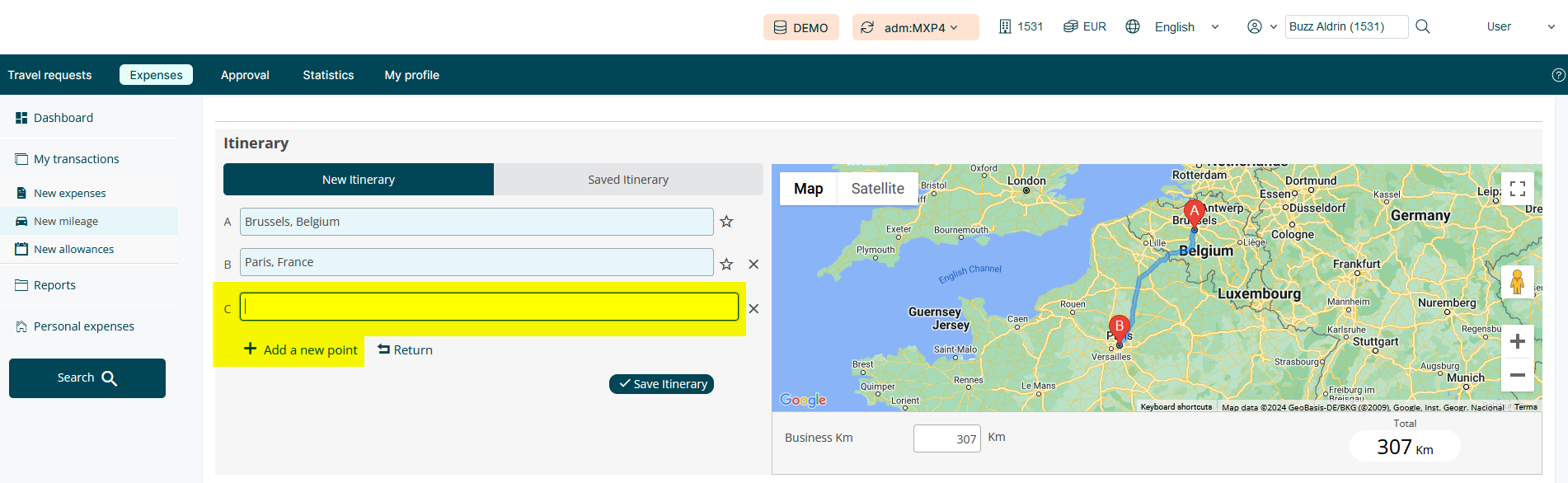Open New mileage in the sidebar
Image resolution: width=1568 pixels, height=483 pixels.
tap(66, 221)
